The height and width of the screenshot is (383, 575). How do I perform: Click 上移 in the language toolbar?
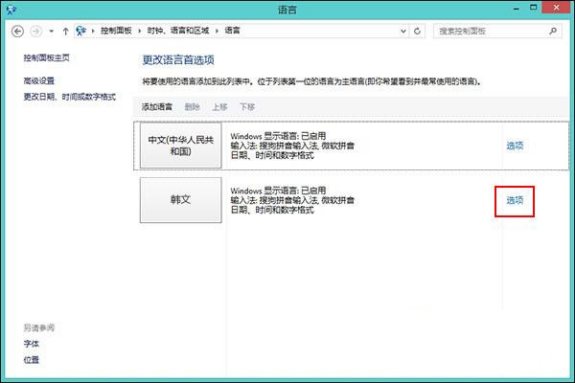coord(220,107)
